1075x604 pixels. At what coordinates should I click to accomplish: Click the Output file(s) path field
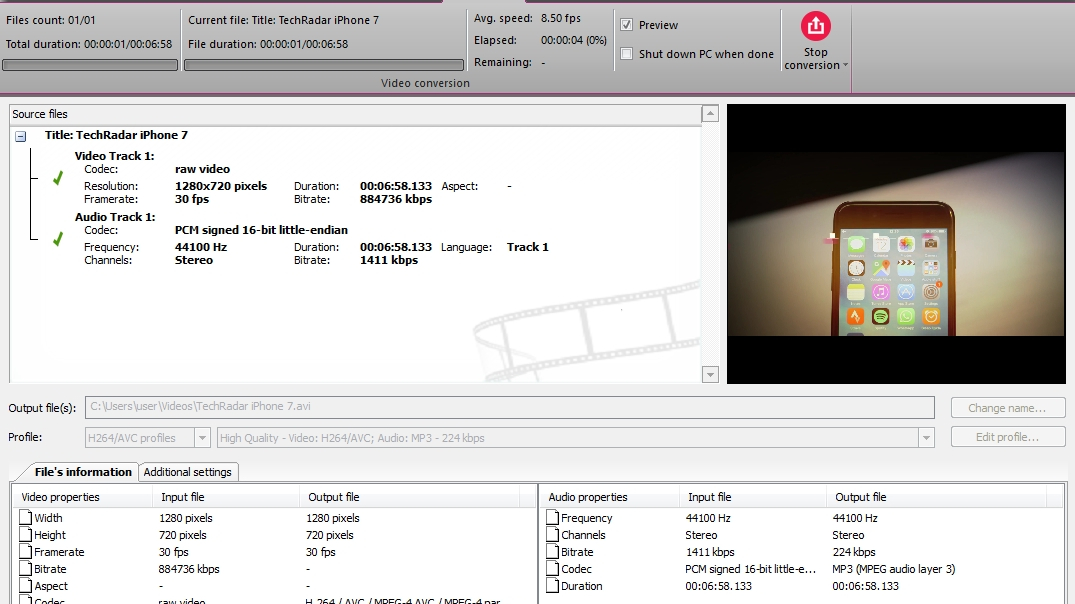[509, 407]
